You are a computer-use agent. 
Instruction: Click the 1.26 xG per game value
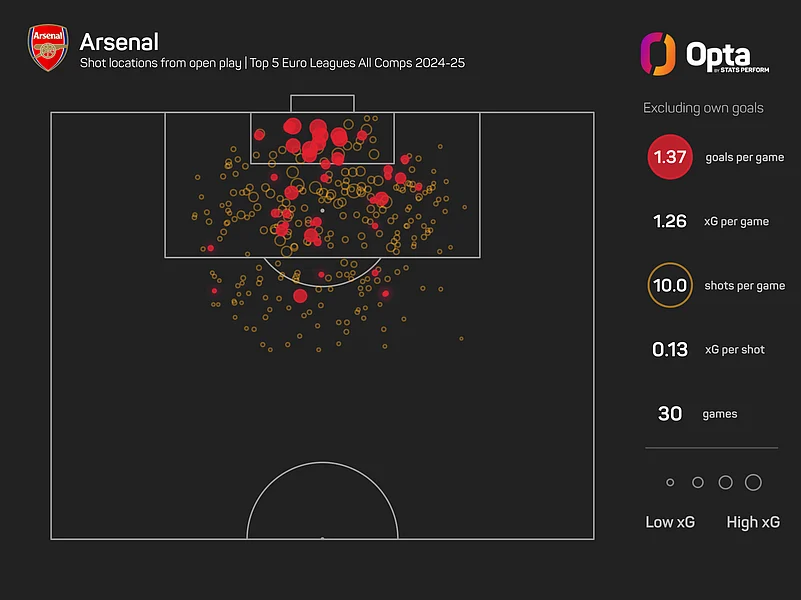click(669, 221)
